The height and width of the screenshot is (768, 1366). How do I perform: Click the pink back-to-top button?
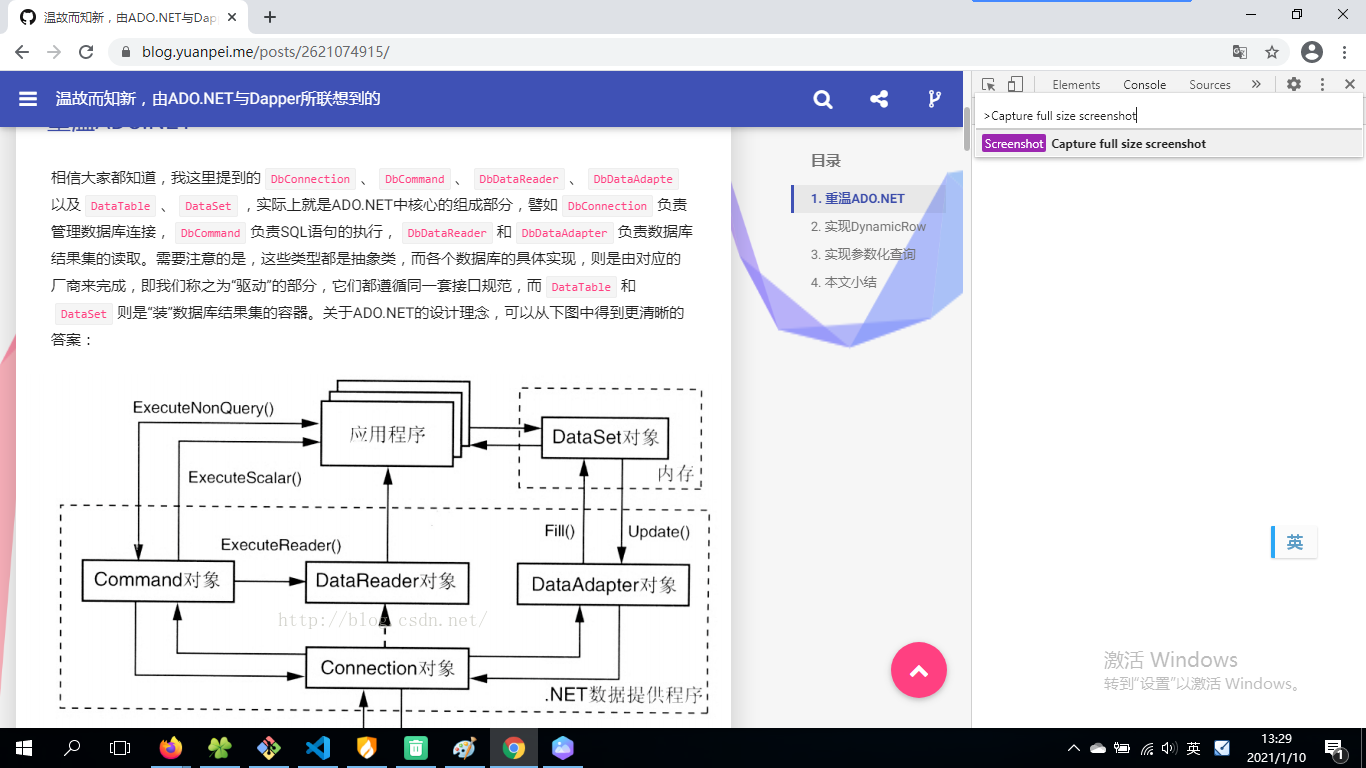tap(919, 670)
